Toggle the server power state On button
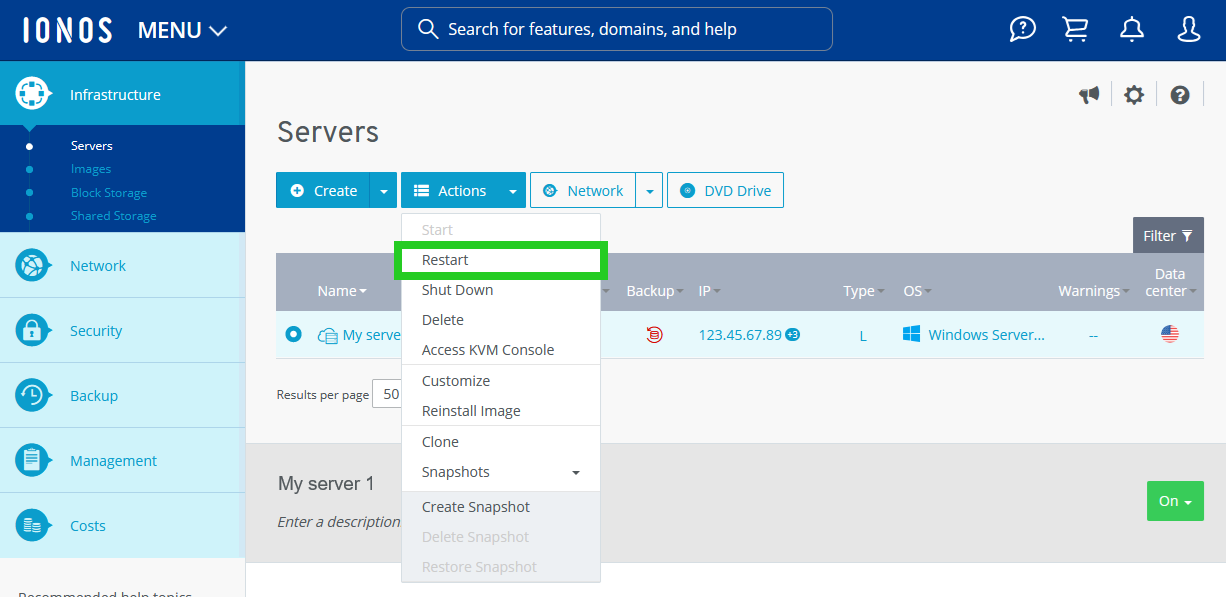This screenshot has height=597, width=1226. click(x=1175, y=501)
